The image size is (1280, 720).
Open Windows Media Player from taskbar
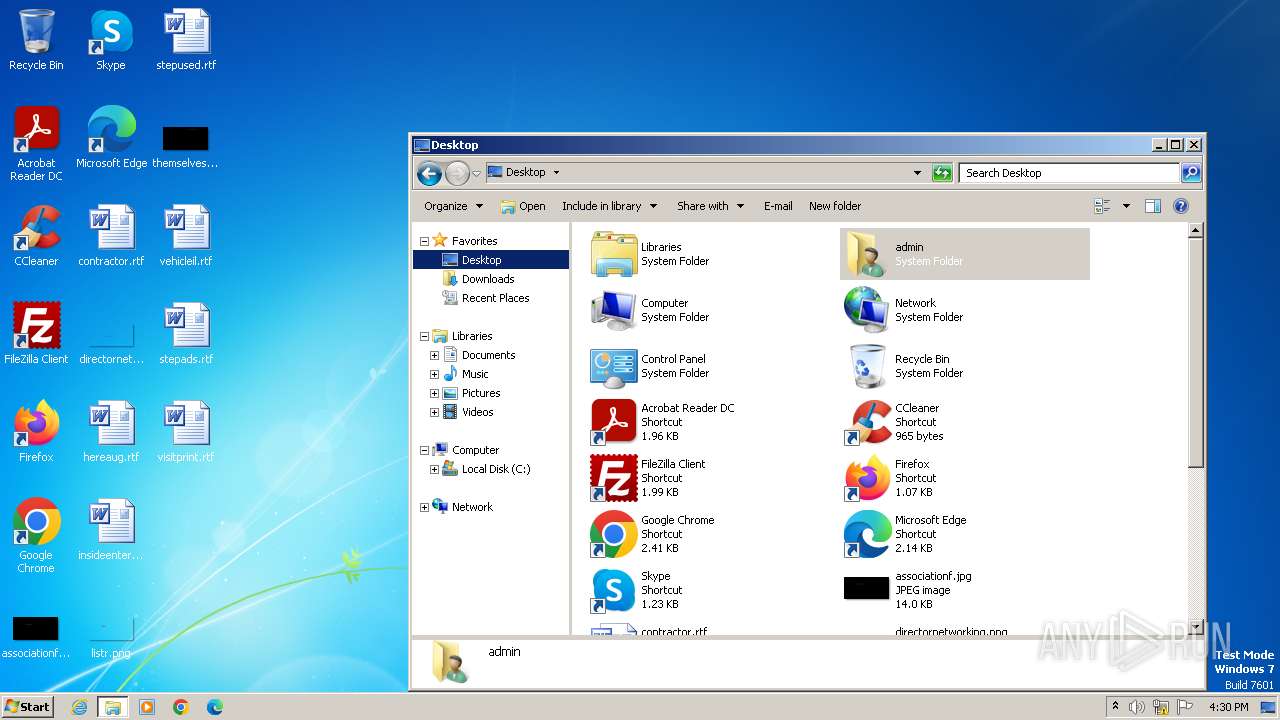pos(147,707)
